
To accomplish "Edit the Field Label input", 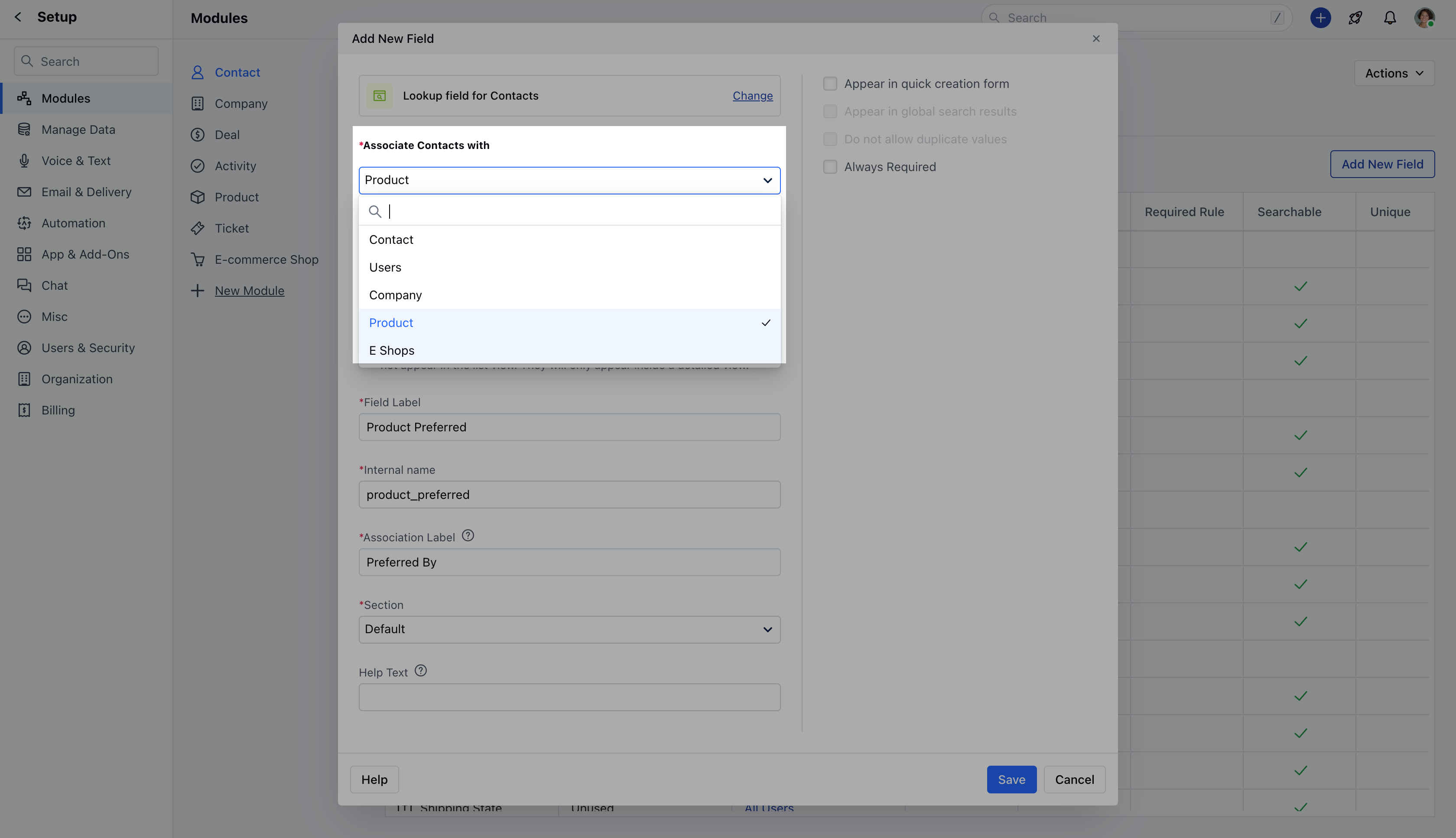I will coord(569,427).
